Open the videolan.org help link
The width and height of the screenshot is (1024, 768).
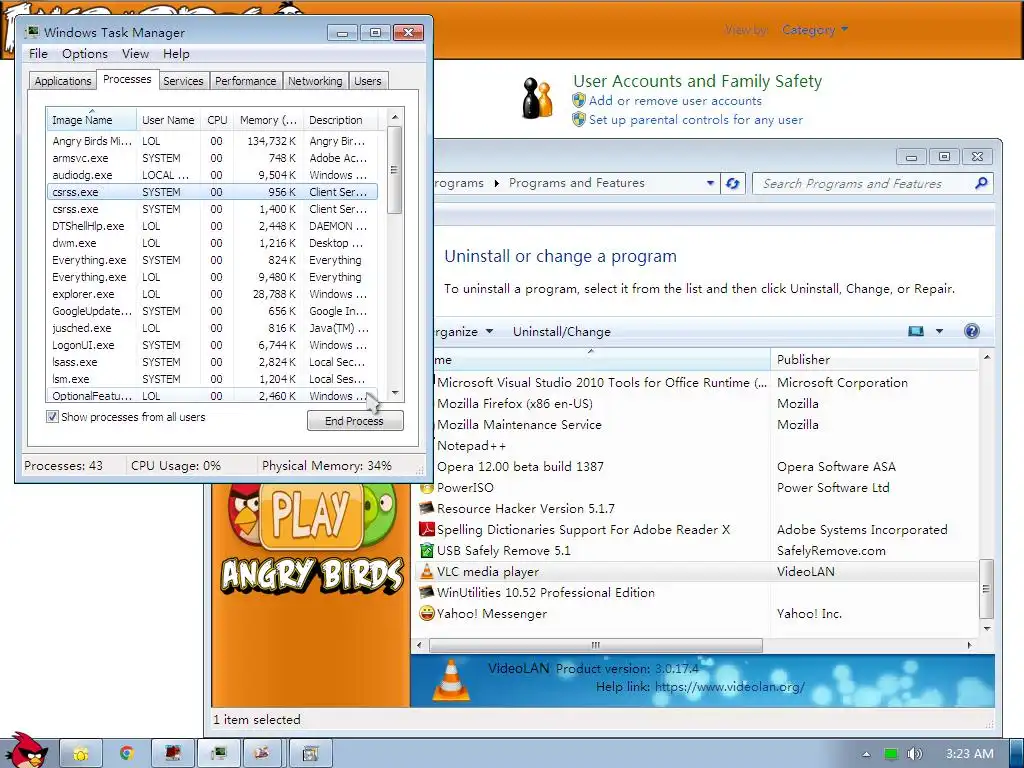pos(729,687)
